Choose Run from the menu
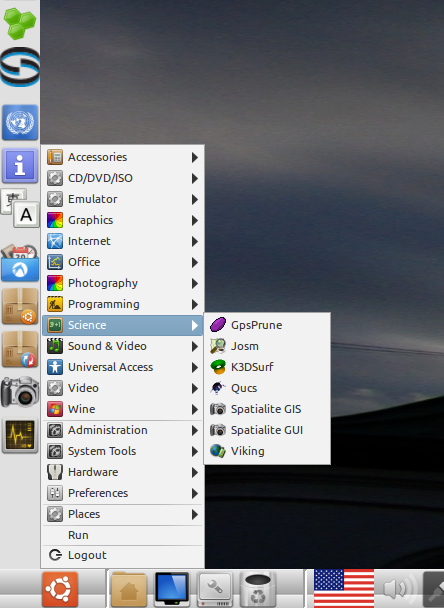The height and width of the screenshot is (608, 444). 123,535
